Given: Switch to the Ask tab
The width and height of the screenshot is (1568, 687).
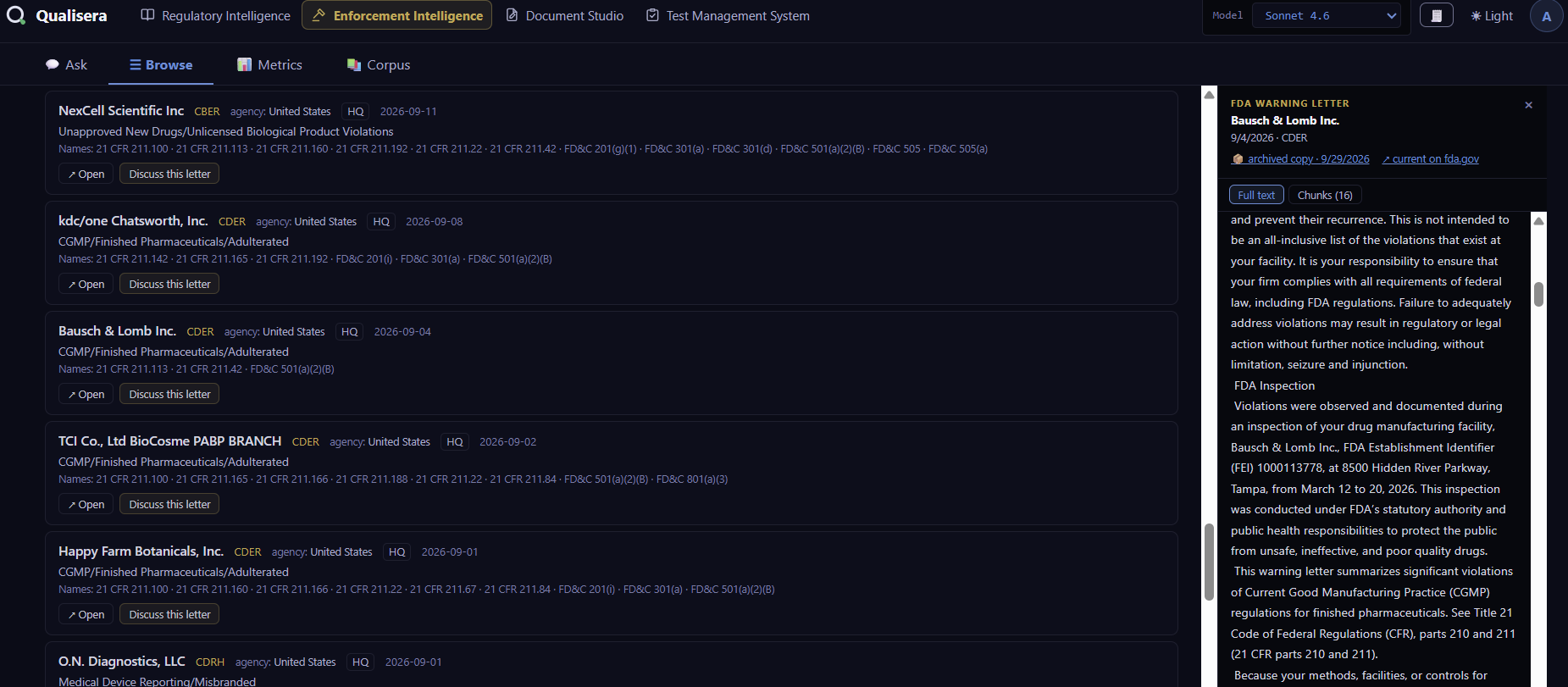Looking at the screenshot, I should coord(66,64).
